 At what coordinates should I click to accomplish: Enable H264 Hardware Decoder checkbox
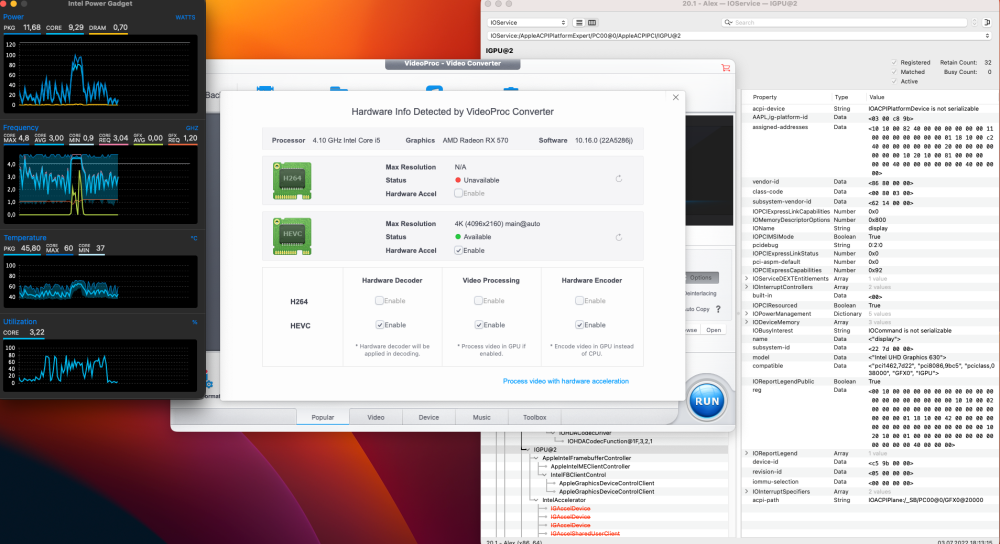[x=379, y=300]
